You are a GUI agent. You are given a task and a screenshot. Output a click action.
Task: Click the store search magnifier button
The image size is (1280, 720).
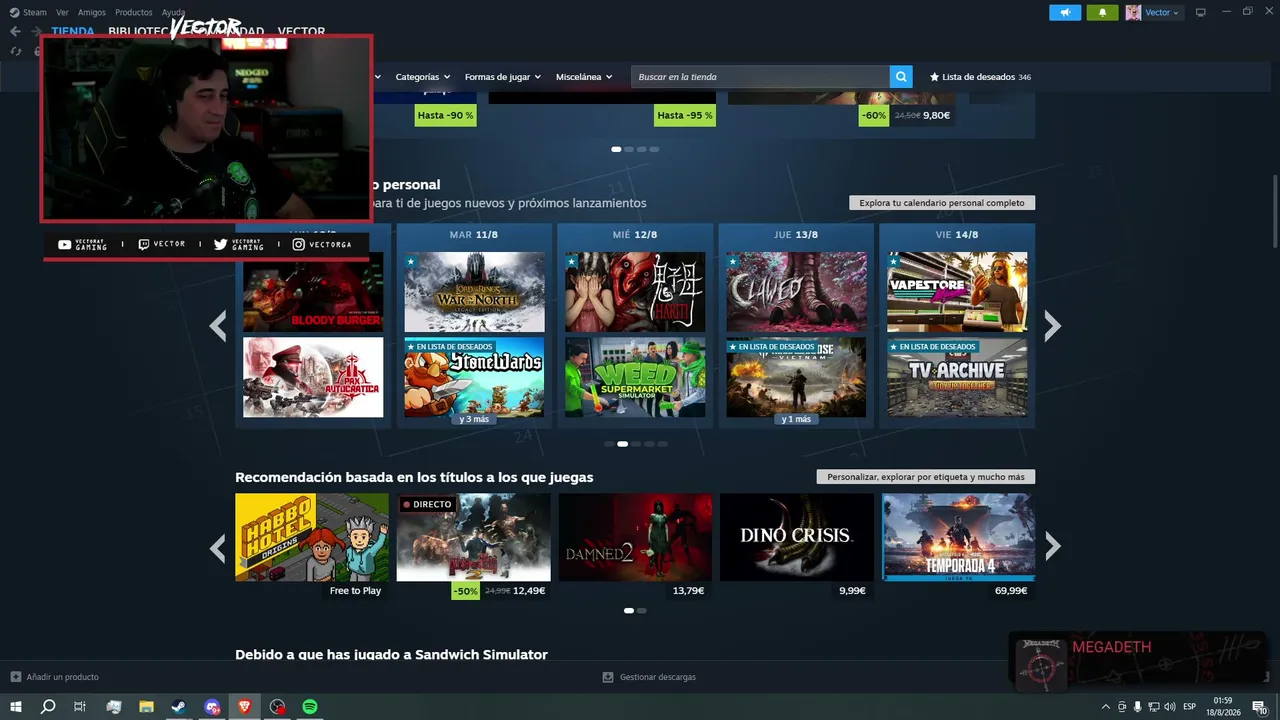tap(902, 77)
